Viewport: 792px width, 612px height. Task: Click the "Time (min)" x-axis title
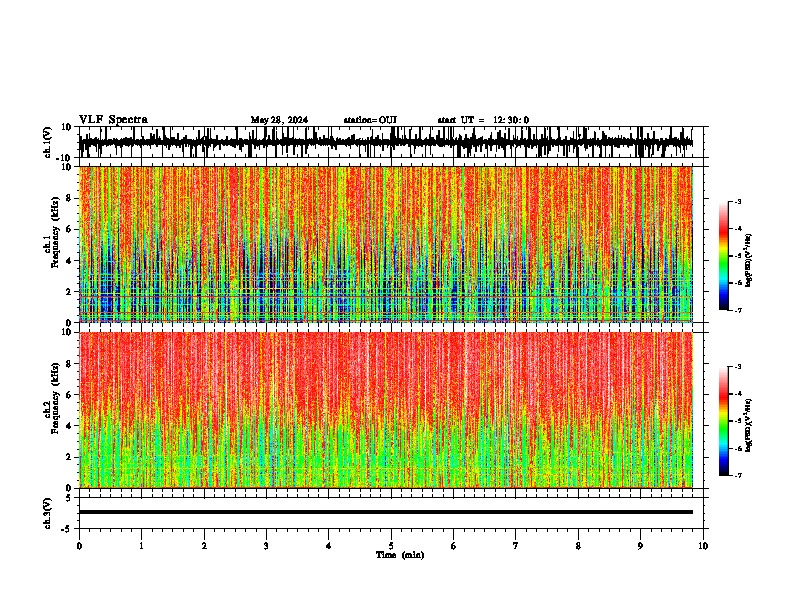(400, 555)
